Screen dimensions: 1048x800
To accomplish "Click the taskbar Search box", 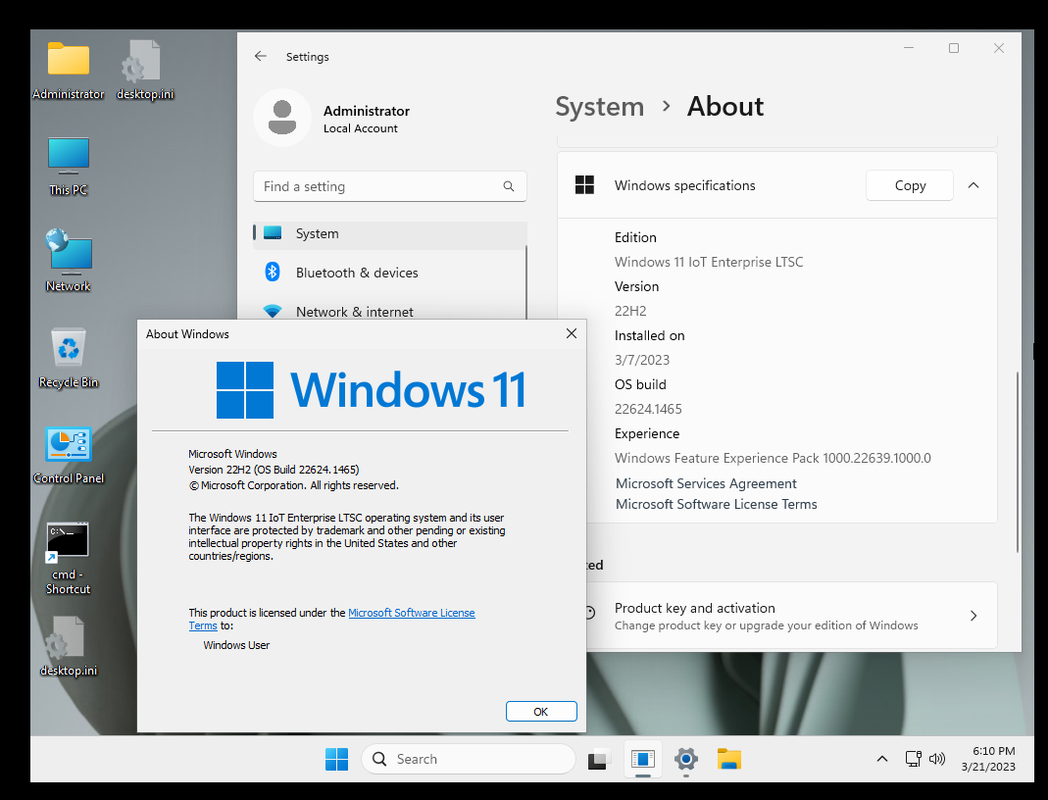I will [469, 759].
